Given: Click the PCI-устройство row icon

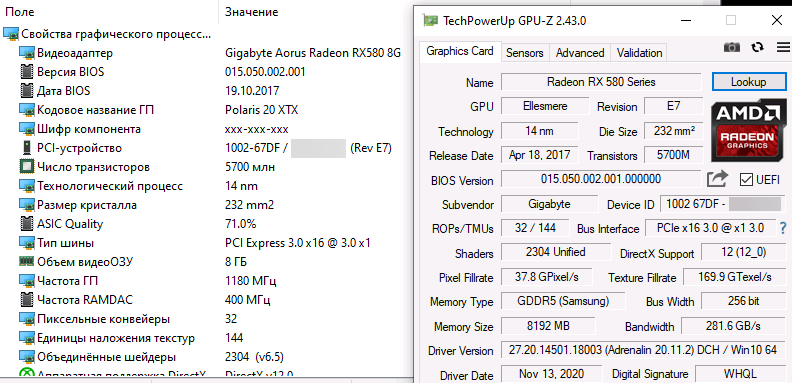Looking at the screenshot, I should (x=26, y=148).
